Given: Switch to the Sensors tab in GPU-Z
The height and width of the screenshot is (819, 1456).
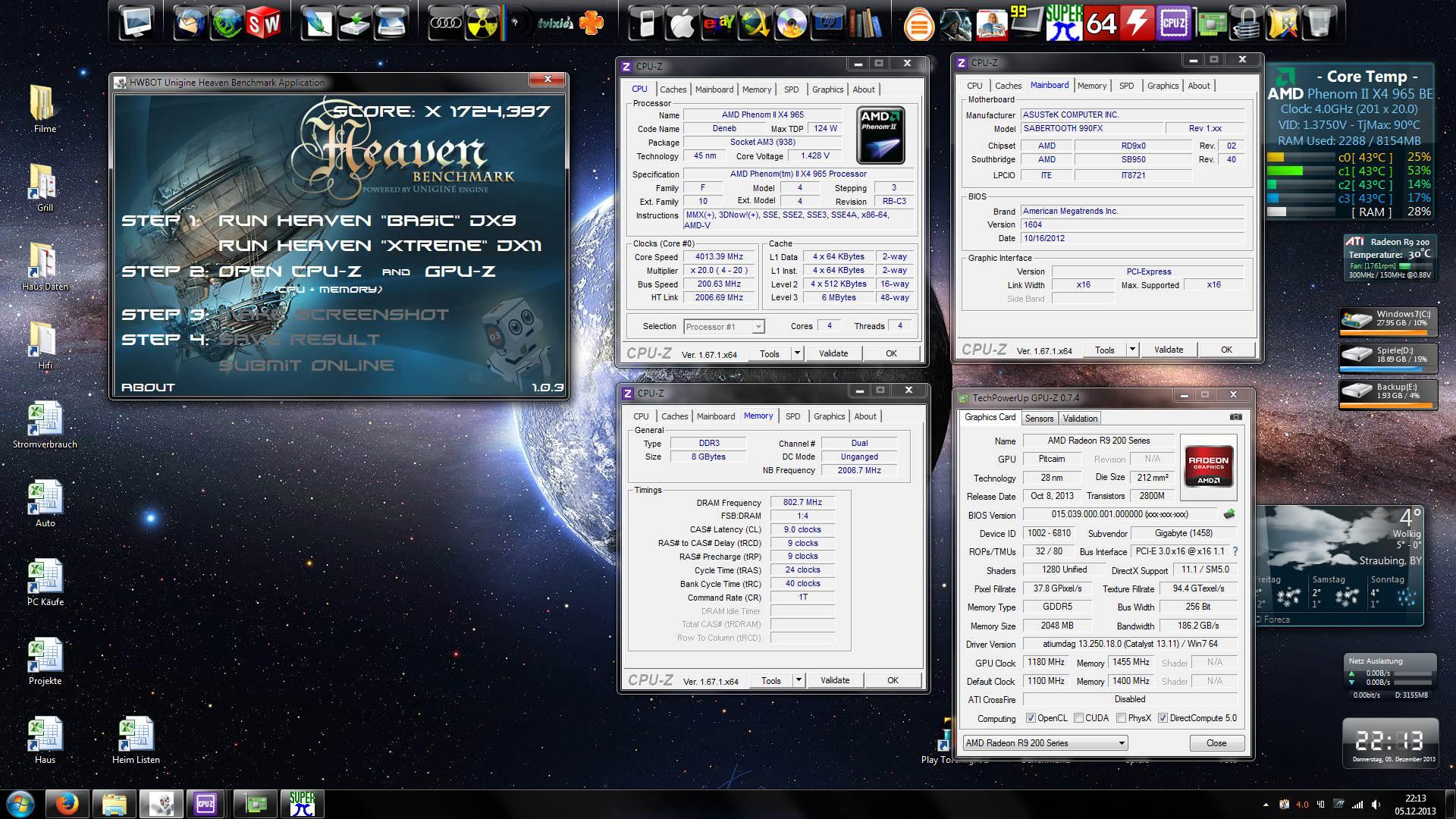Looking at the screenshot, I should pyautogui.click(x=1039, y=419).
